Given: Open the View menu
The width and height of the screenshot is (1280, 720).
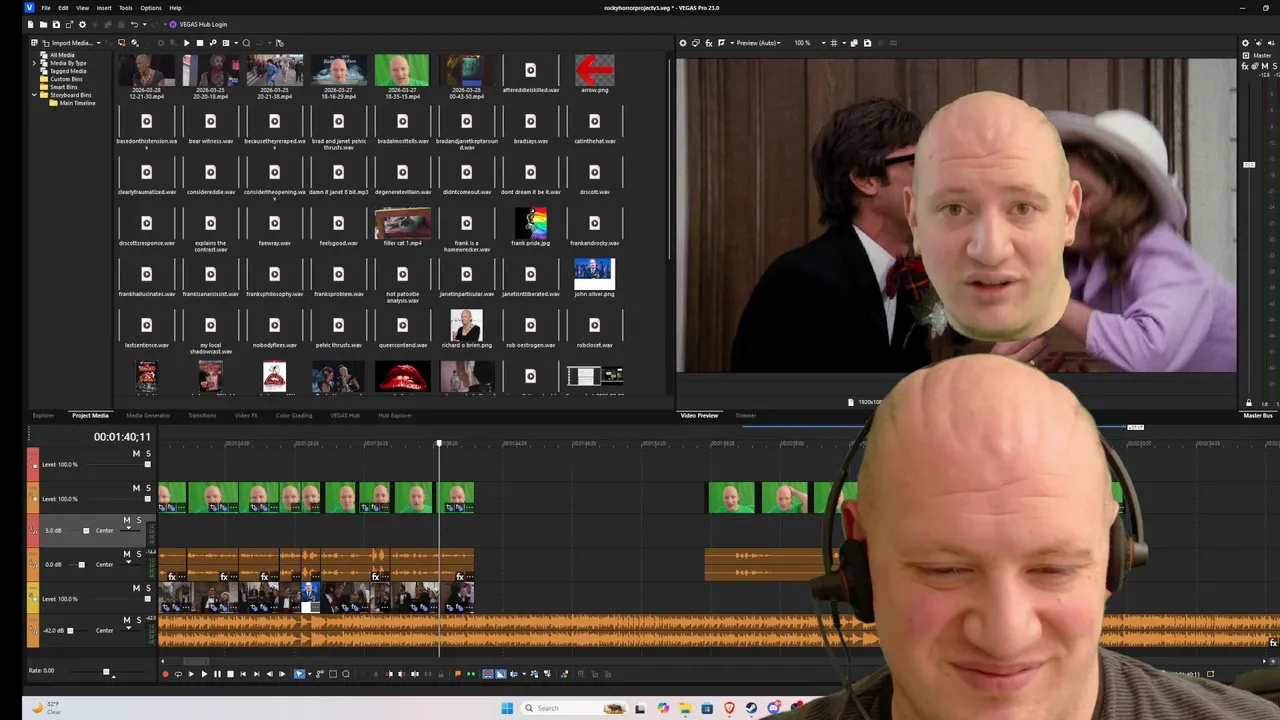Looking at the screenshot, I should (x=83, y=8).
